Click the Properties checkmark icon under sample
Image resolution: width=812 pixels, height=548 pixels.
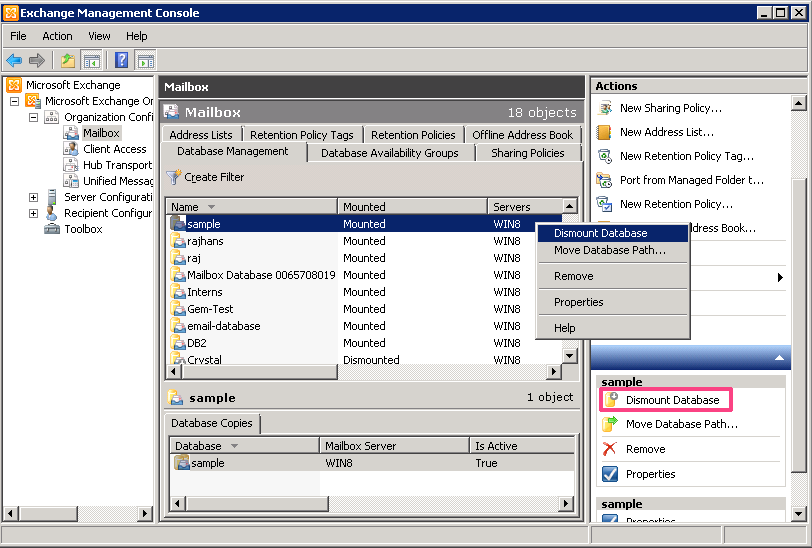(x=610, y=474)
